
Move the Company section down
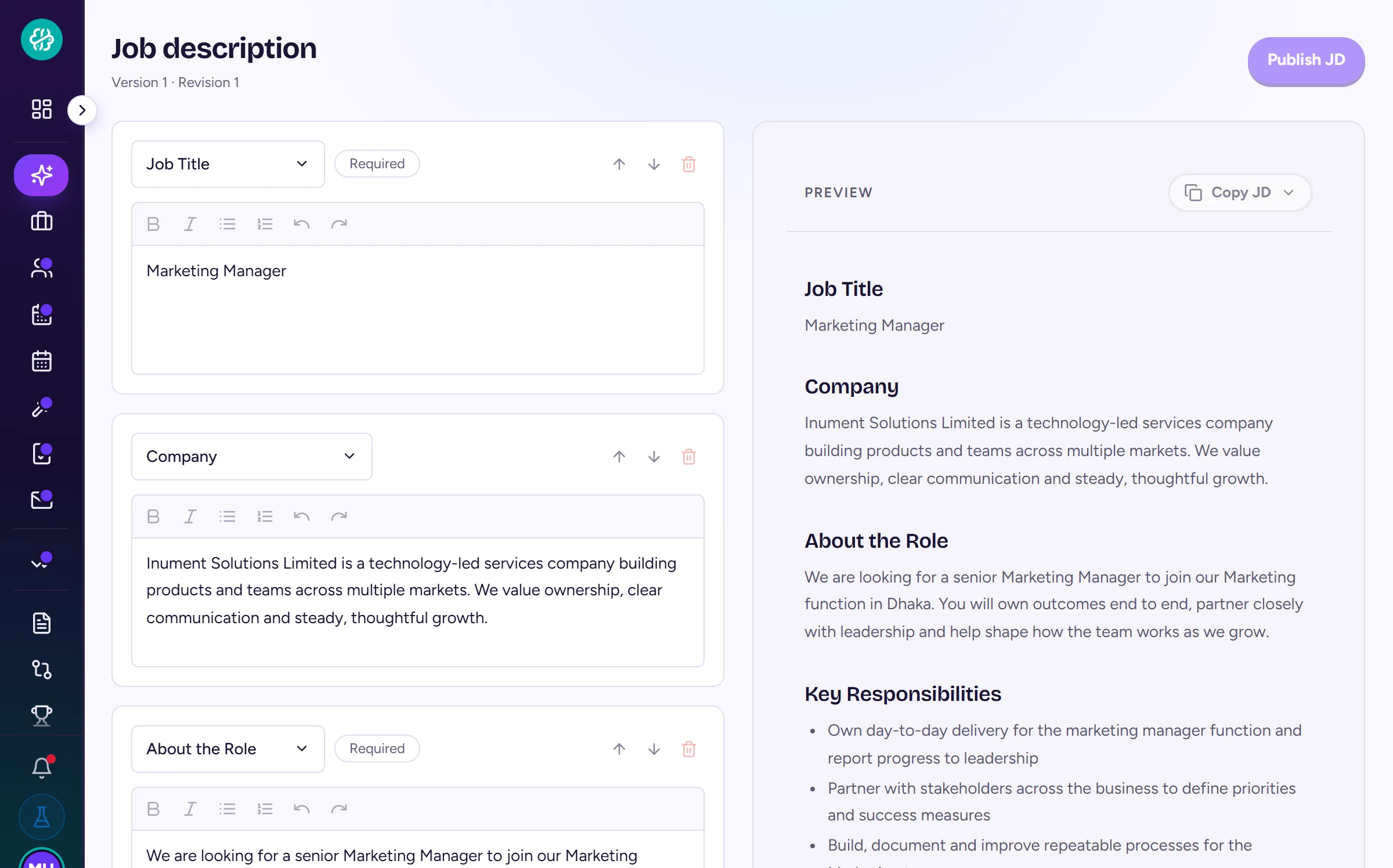[x=654, y=457]
